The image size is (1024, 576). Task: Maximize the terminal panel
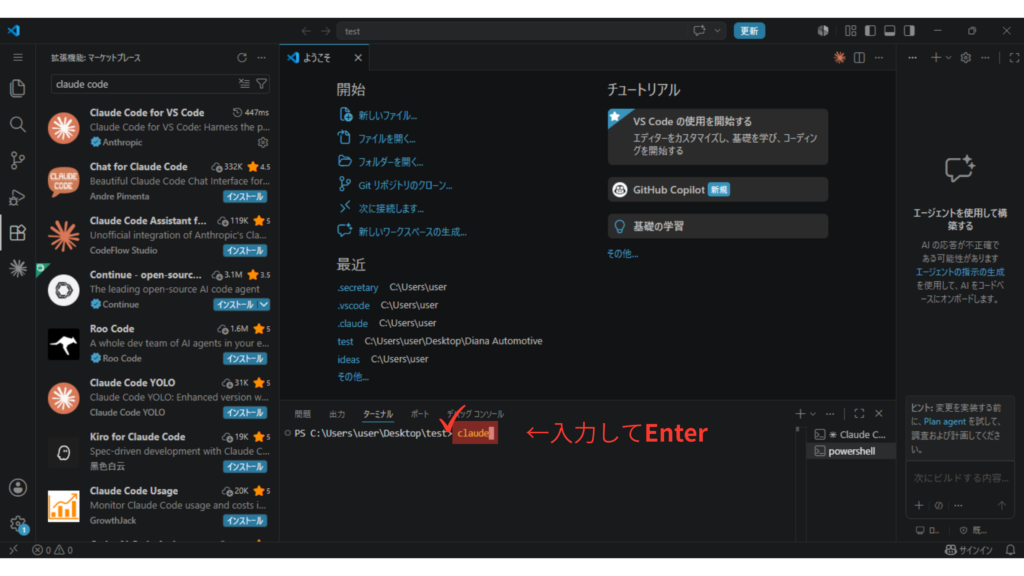859,413
